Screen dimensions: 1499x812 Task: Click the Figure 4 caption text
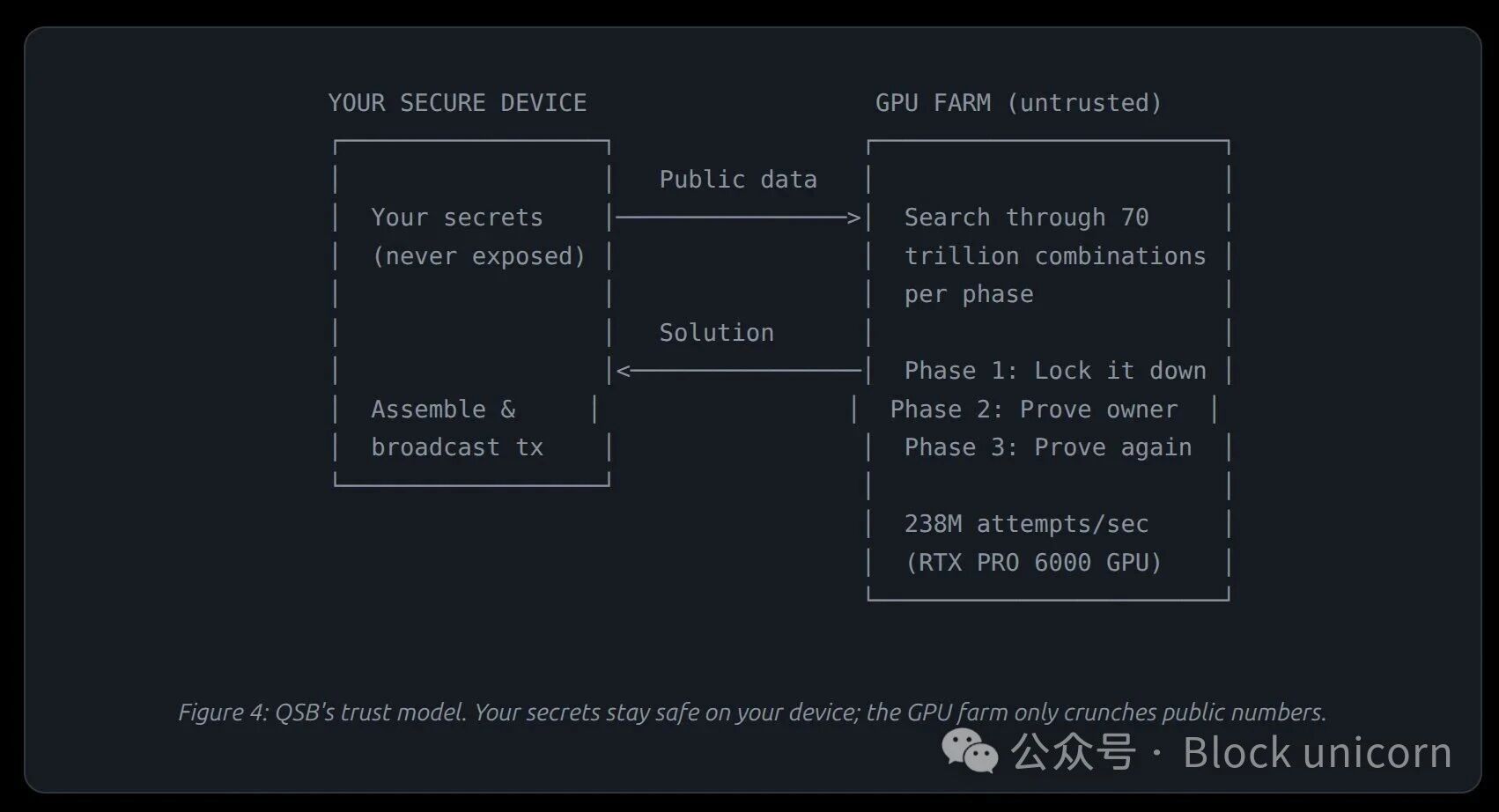(752, 712)
